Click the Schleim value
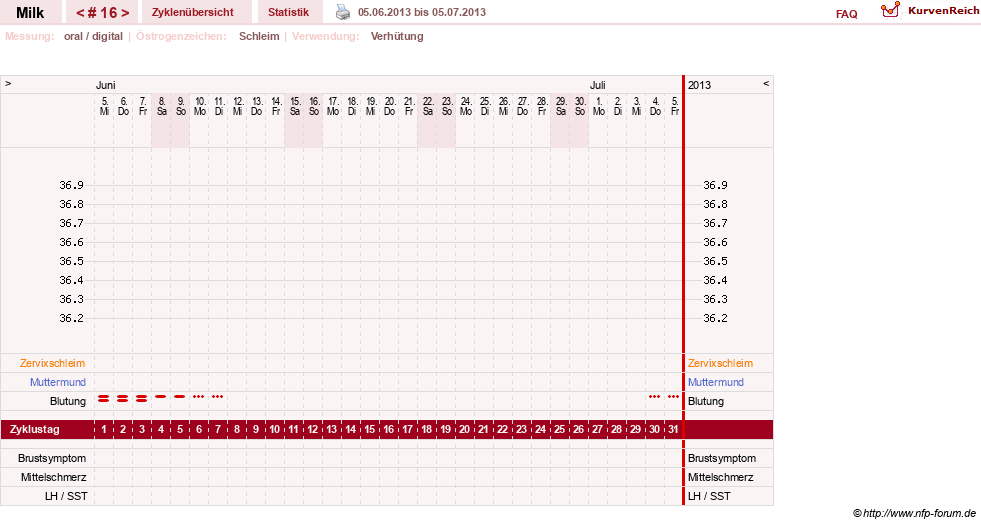The height and width of the screenshot is (525, 981). tap(259, 36)
